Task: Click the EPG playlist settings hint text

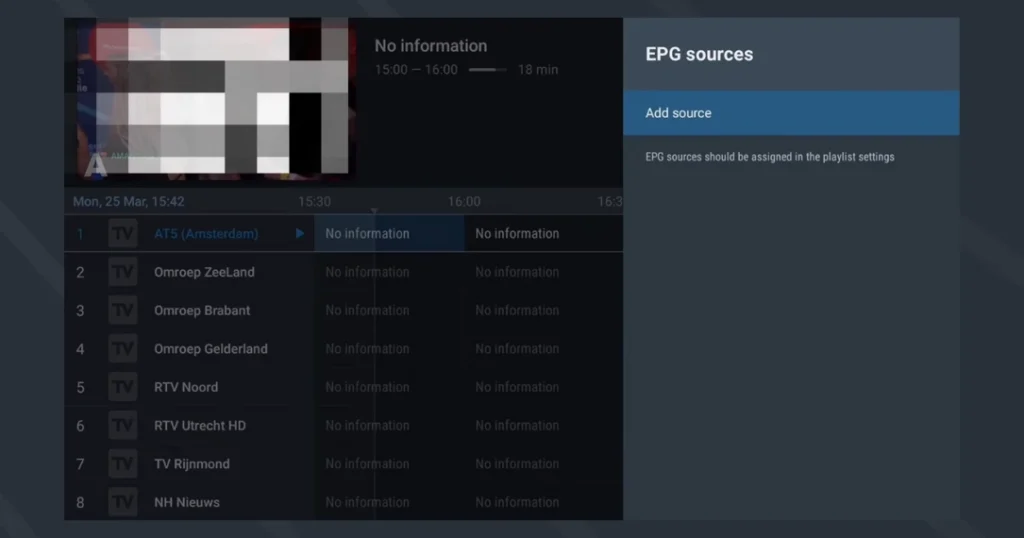Action: [770, 157]
